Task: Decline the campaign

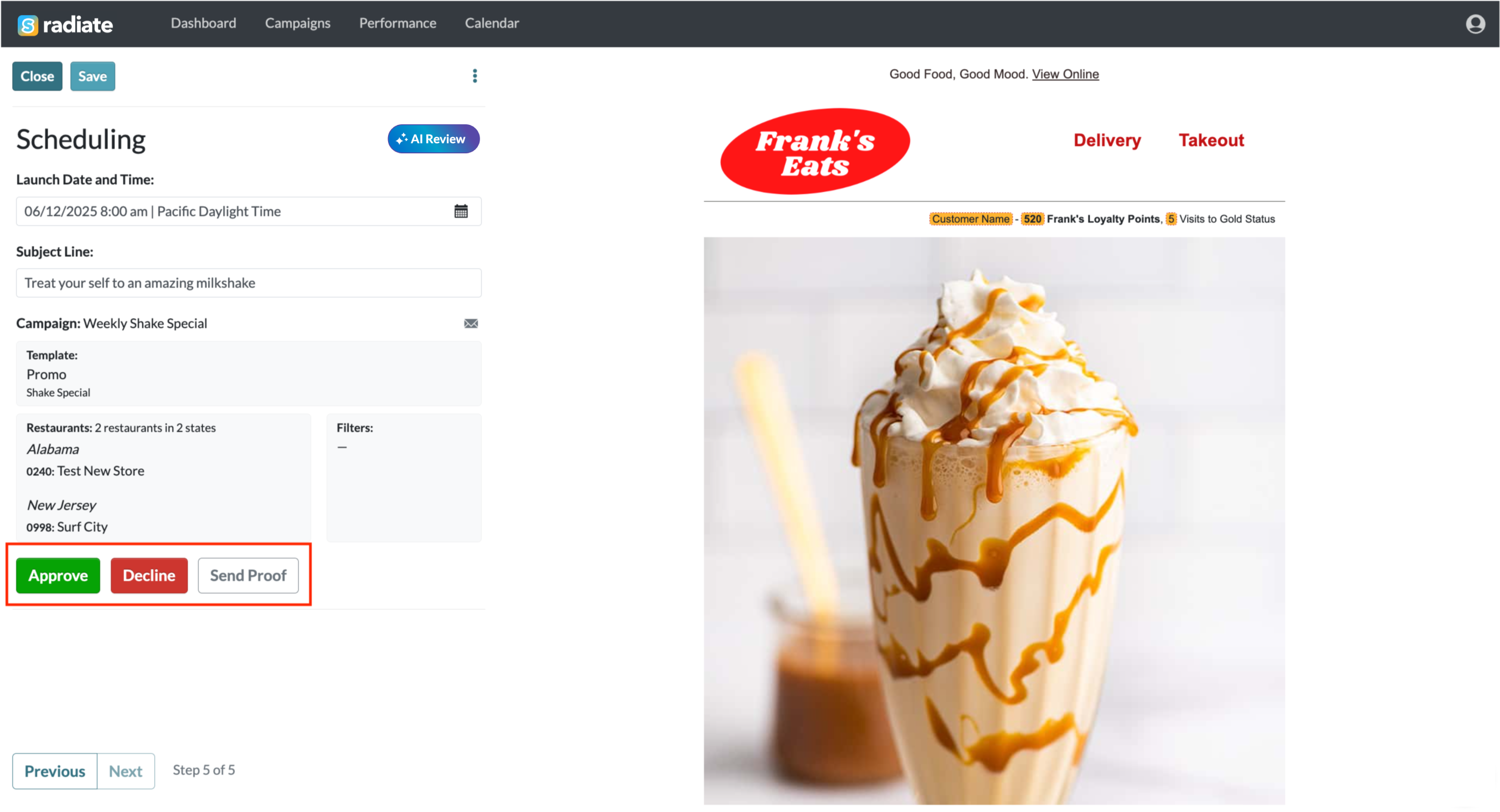Action: 149,576
